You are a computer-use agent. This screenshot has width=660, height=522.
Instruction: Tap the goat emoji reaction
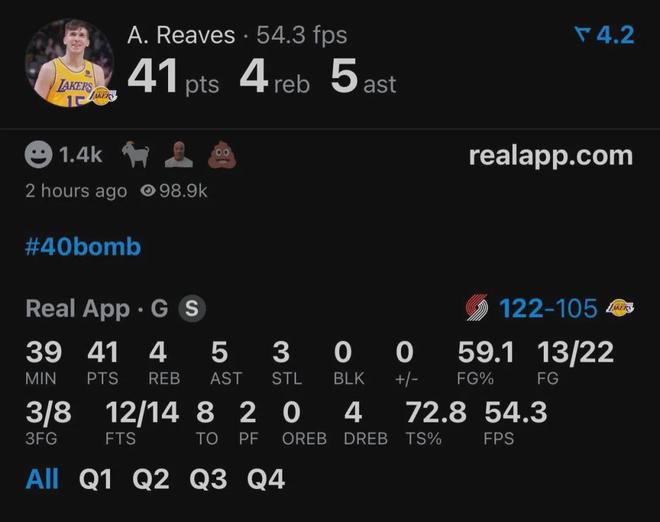(x=135, y=155)
